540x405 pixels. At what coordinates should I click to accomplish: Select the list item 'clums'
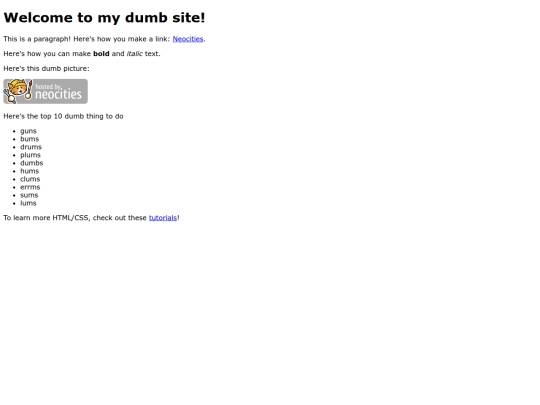point(30,179)
